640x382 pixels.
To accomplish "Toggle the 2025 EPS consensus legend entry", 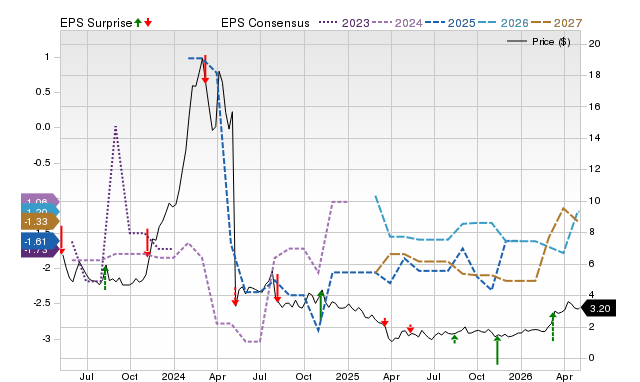I will coord(450,23).
